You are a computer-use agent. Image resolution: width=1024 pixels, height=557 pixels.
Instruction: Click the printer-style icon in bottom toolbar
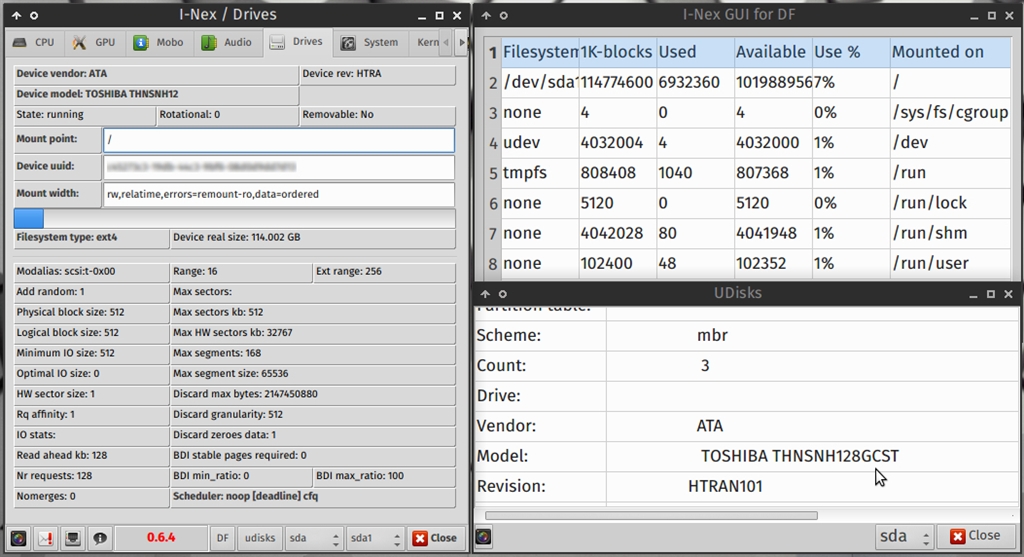[x=73, y=537]
